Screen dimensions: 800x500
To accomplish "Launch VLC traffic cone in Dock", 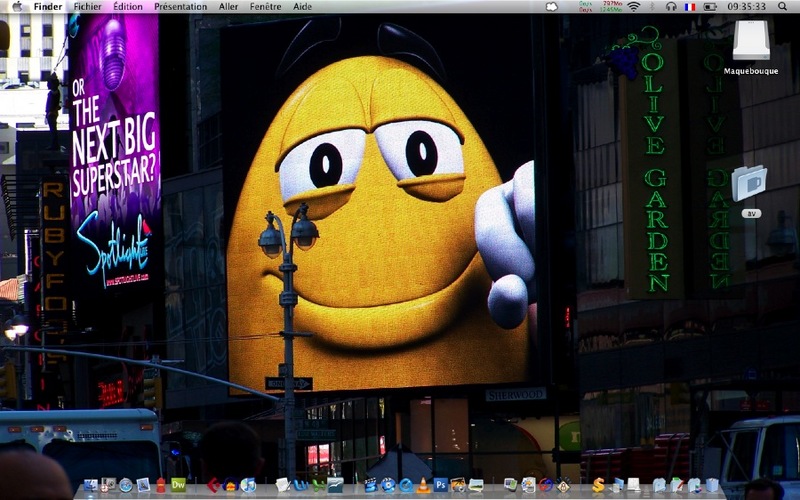I will coord(423,485).
